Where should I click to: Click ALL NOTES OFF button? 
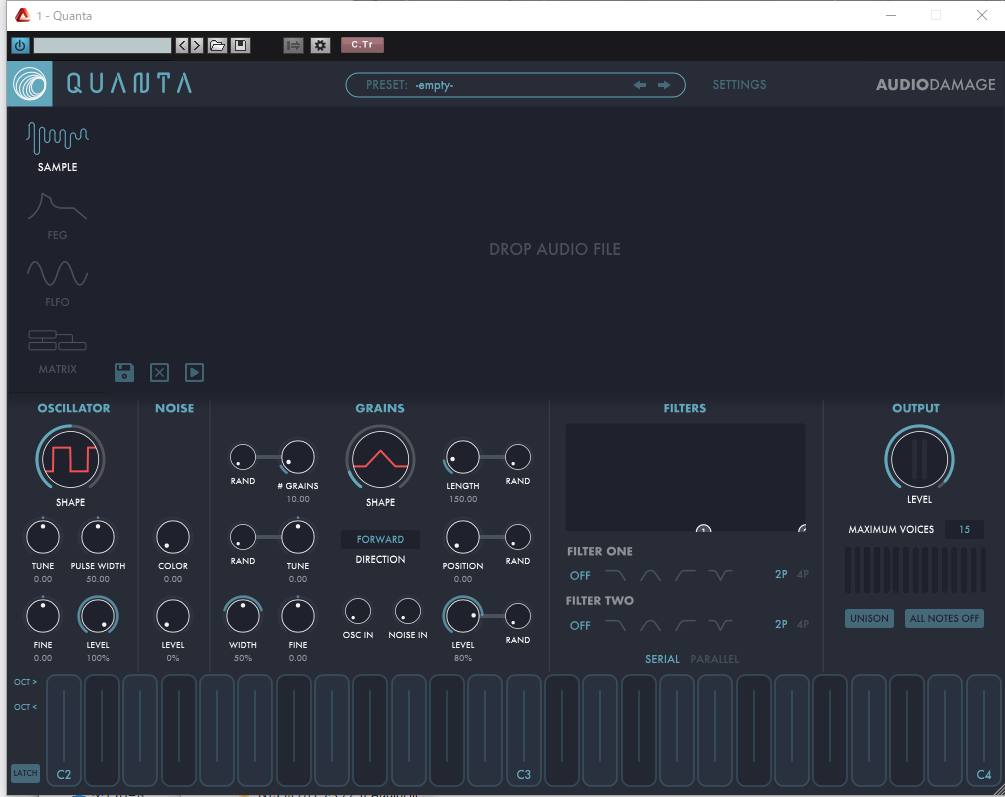pyautogui.click(x=944, y=619)
